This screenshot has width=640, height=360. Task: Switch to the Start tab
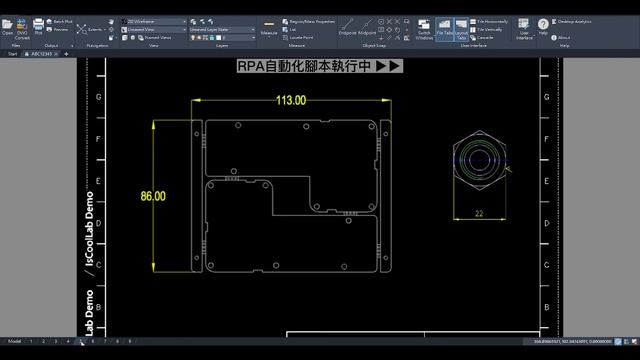12,54
